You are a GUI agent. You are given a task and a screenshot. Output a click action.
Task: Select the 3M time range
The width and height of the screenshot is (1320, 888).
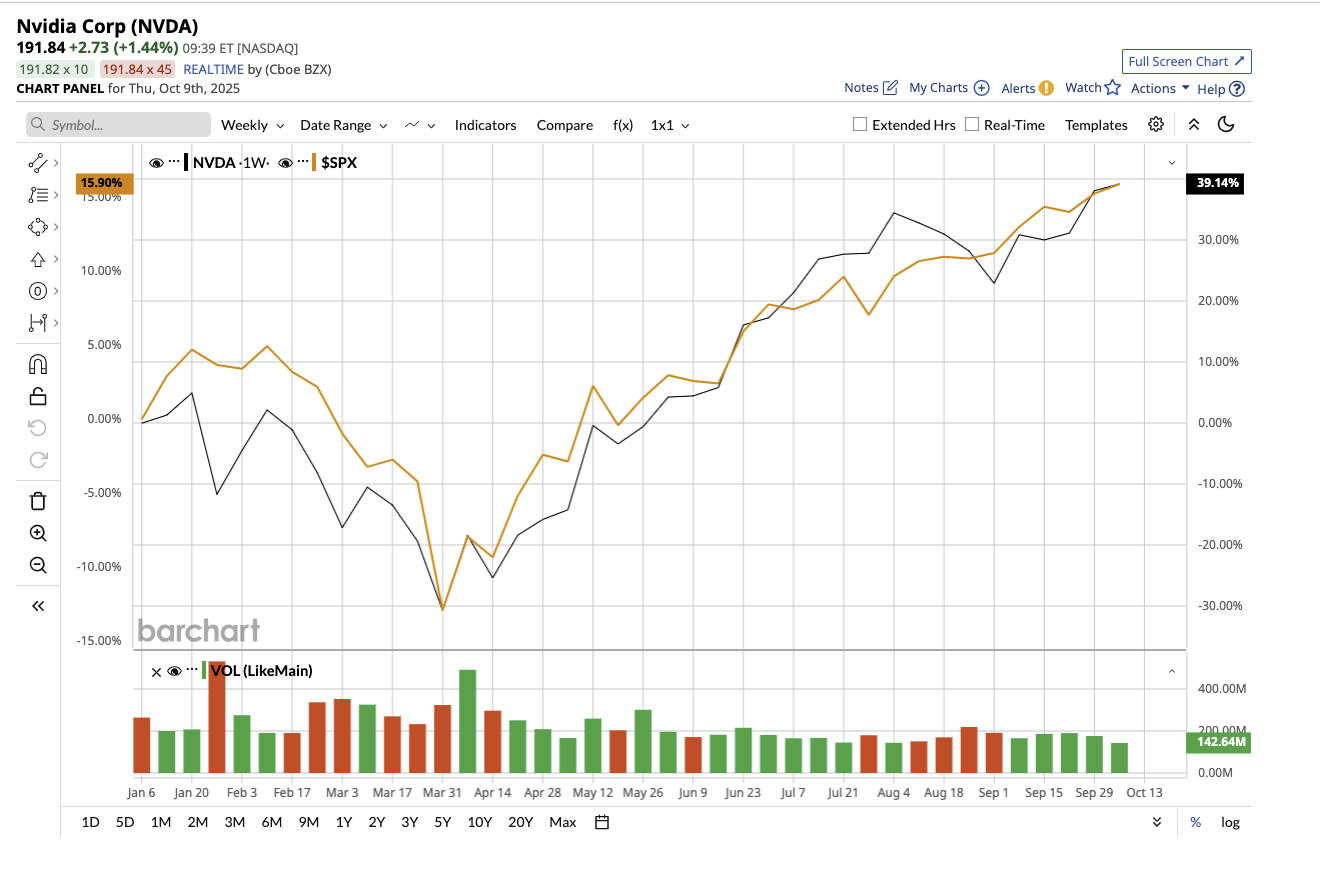(235, 822)
